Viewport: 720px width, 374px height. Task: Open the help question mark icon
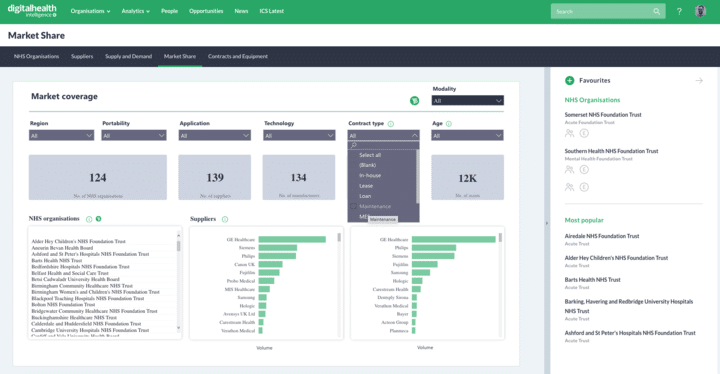point(679,11)
